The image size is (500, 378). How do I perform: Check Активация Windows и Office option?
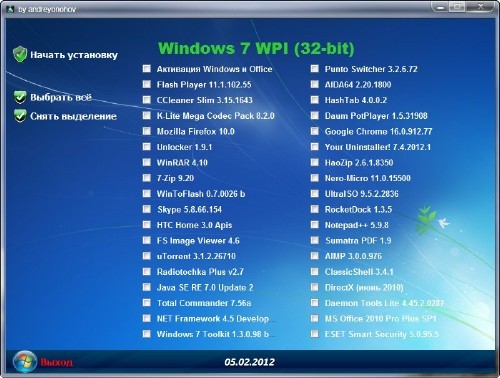(x=147, y=69)
